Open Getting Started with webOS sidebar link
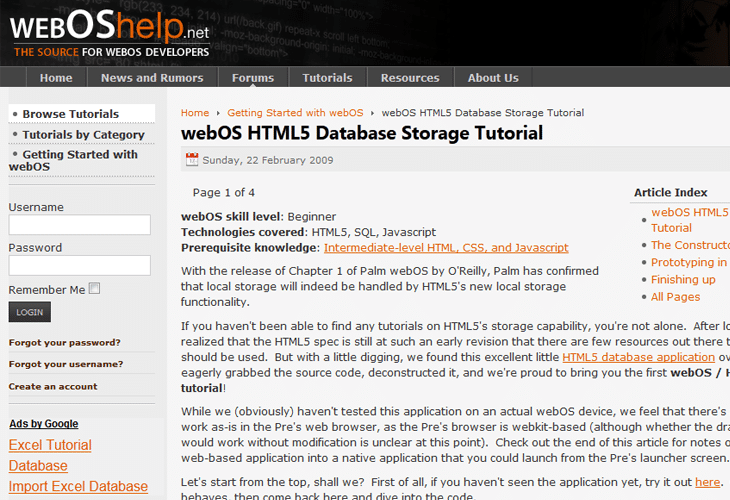 pyautogui.click(x=73, y=160)
